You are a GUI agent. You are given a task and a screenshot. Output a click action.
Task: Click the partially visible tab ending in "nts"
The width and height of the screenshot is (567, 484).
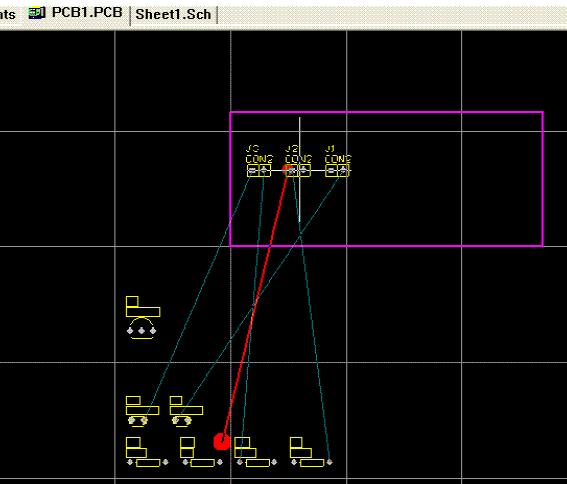coord(7,14)
